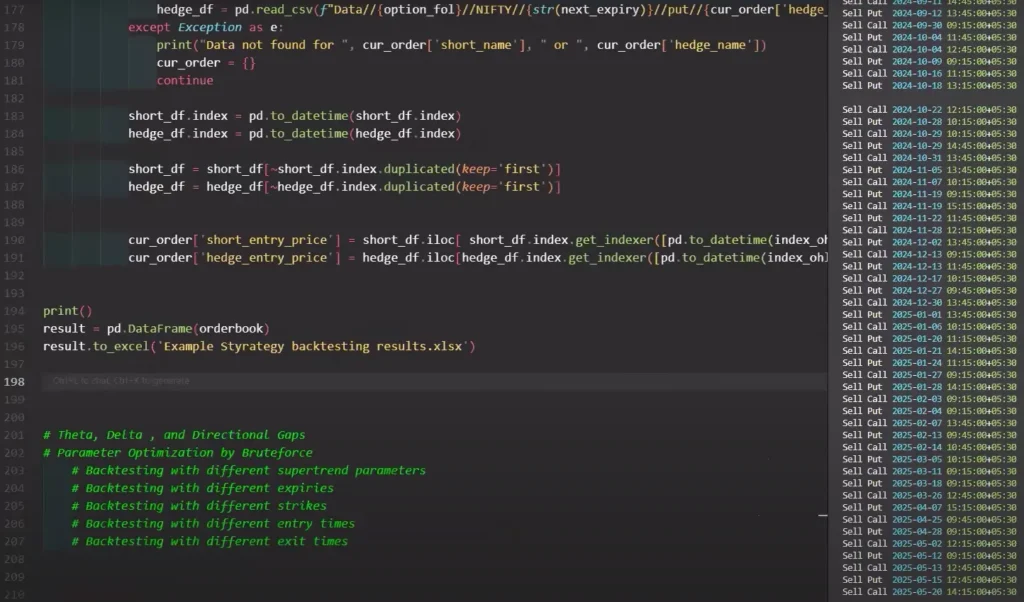1024x602 pixels.
Task: Click the editor scrollbar marker near line 206
Action: [x=822, y=515]
